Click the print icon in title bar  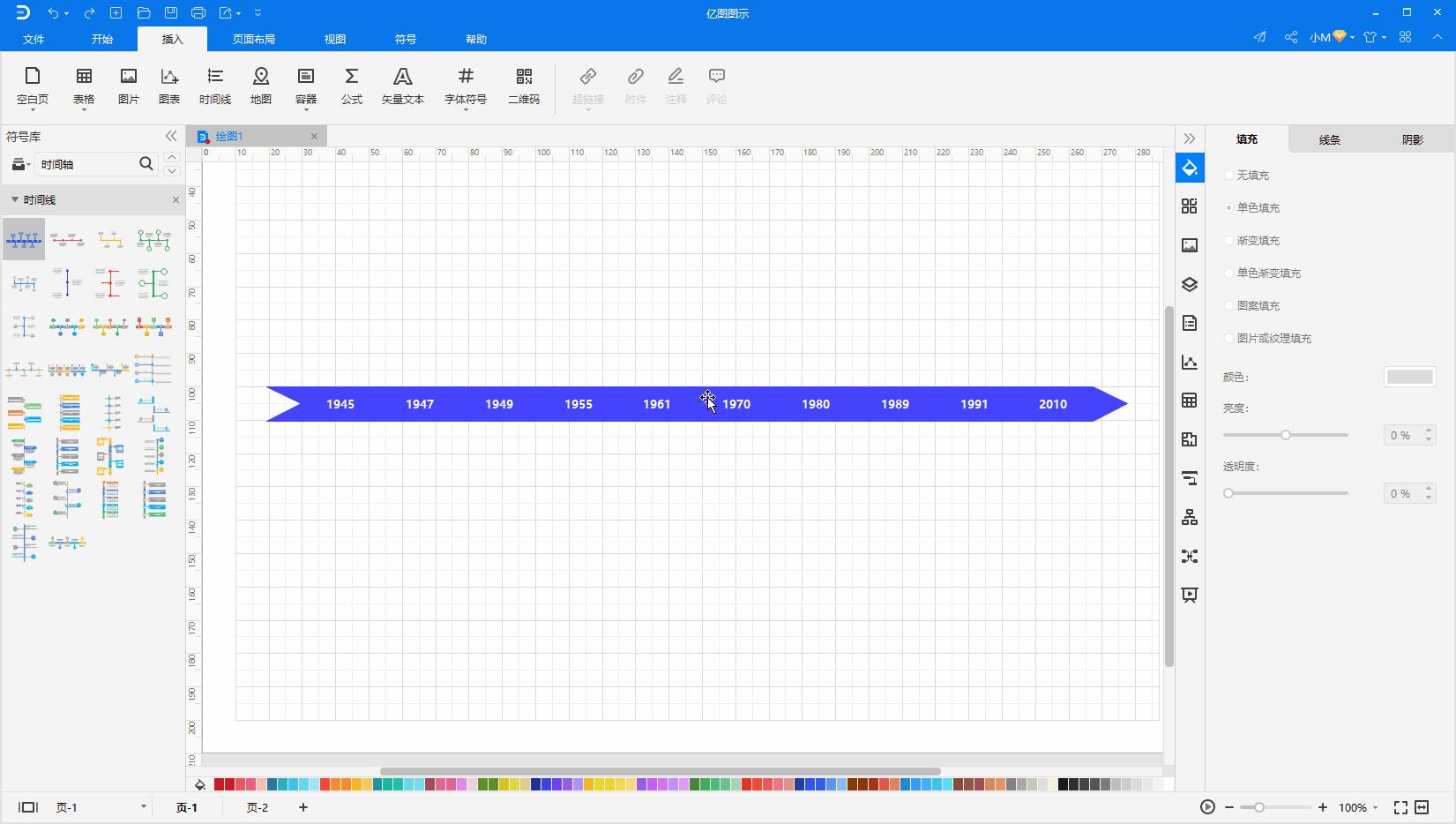tap(198, 13)
